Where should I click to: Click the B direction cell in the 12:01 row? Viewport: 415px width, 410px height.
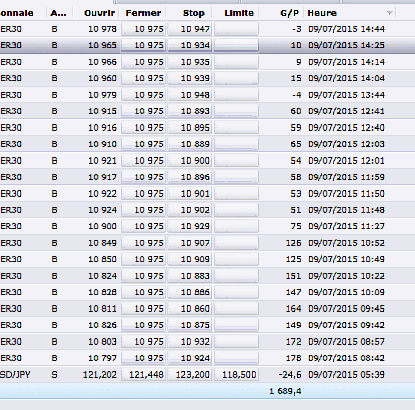pyautogui.click(x=54, y=161)
